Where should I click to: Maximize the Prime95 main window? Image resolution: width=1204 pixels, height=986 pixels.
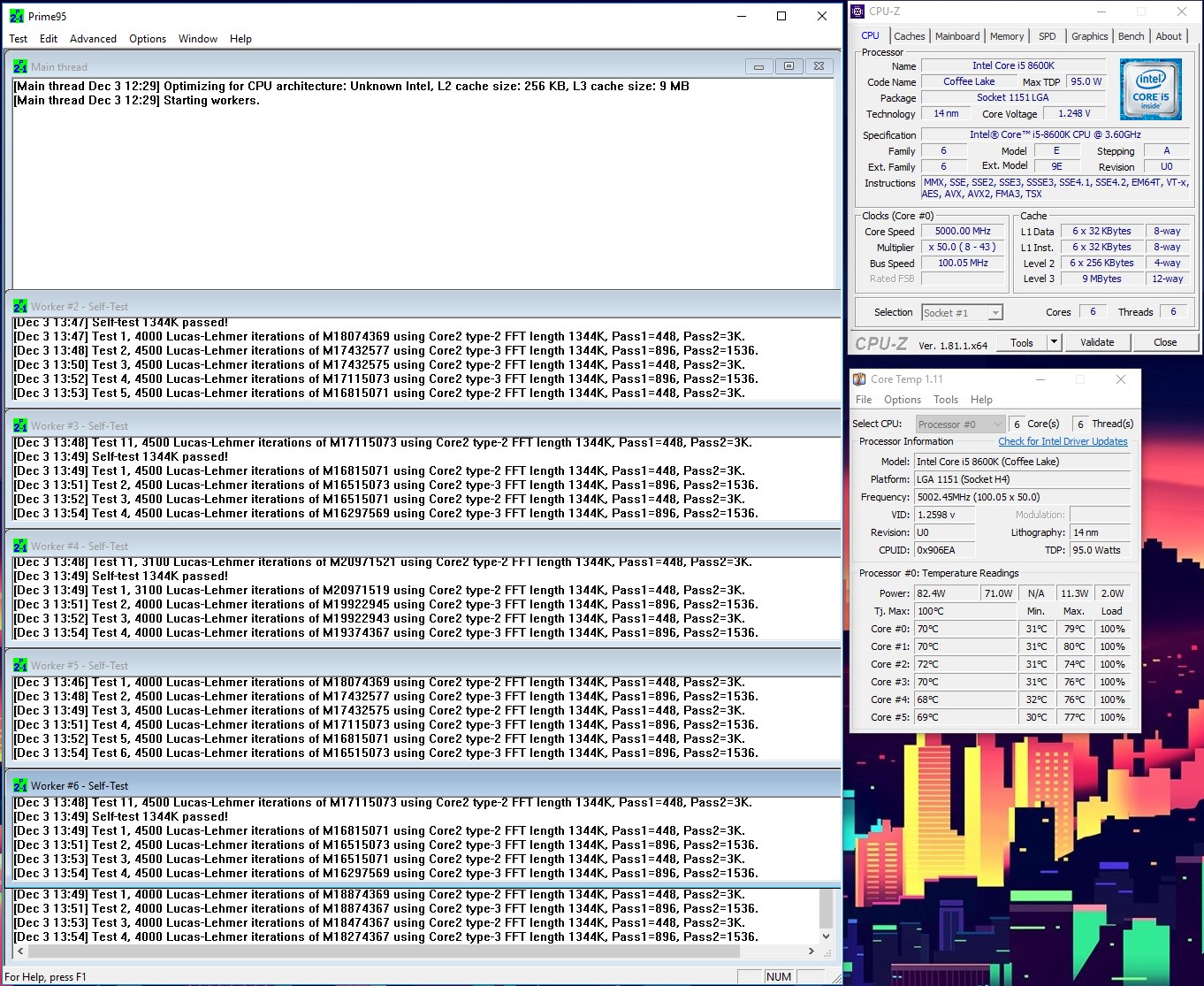click(x=781, y=16)
